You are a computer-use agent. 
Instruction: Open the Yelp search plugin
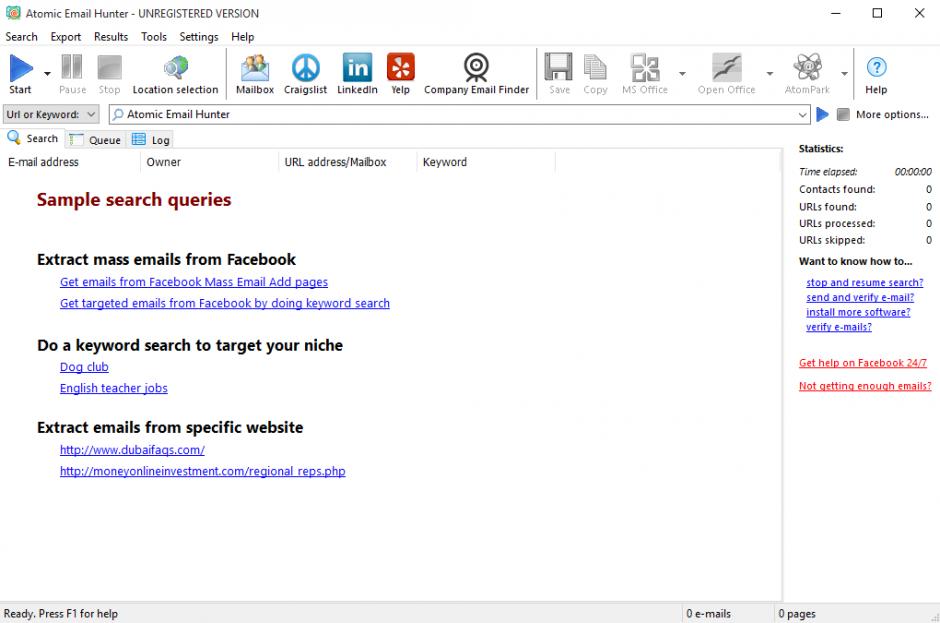coord(400,74)
